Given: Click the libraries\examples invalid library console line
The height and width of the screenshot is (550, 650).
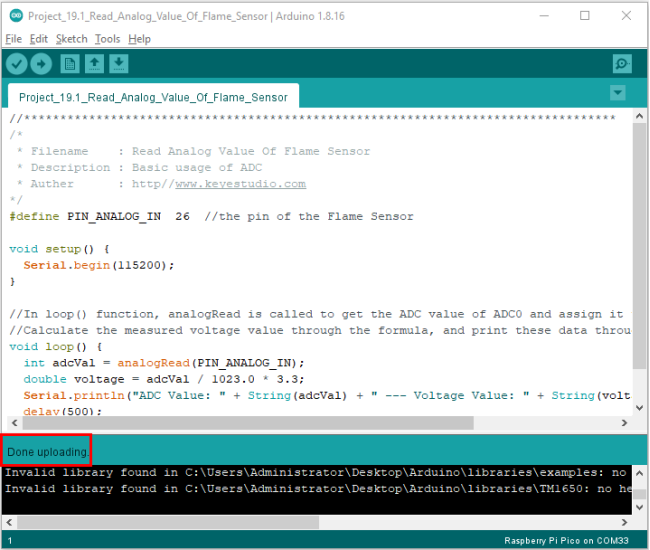Looking at the screenshot, I should click(x=316, y=472).
